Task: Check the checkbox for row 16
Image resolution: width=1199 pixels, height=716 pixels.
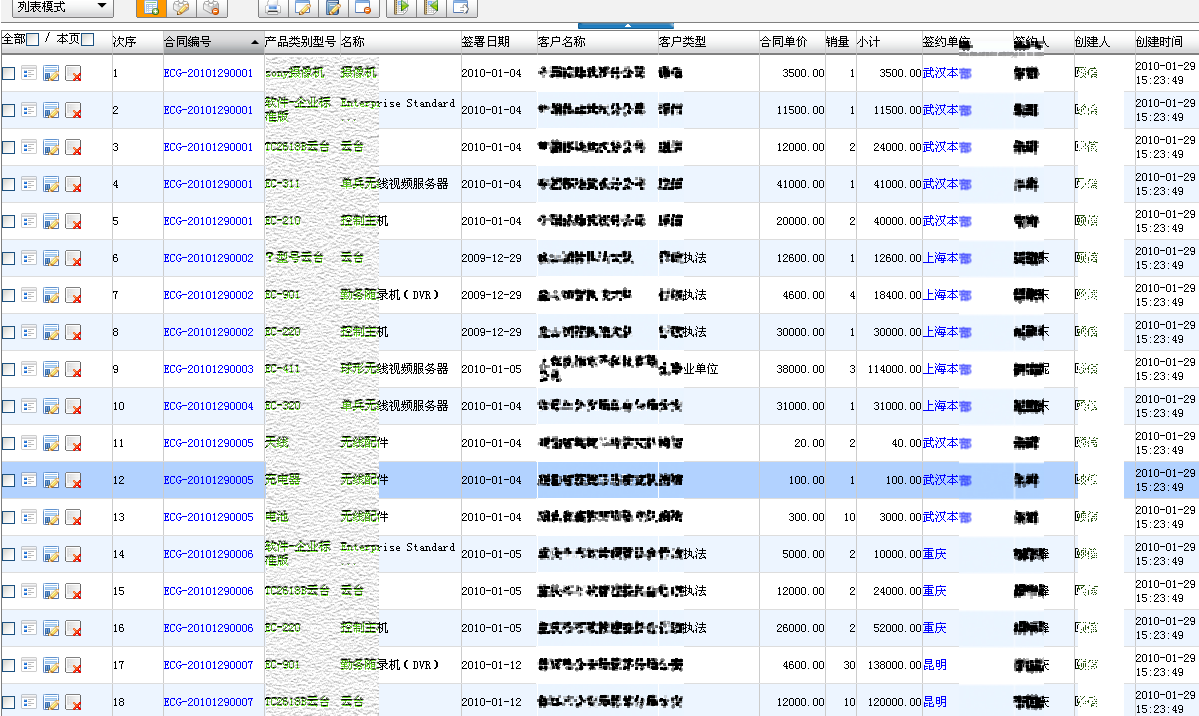Action: pos(8,629)
